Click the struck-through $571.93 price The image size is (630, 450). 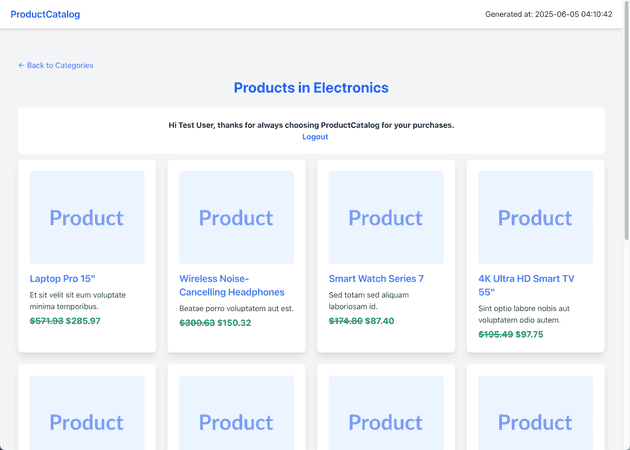point(47,321)
